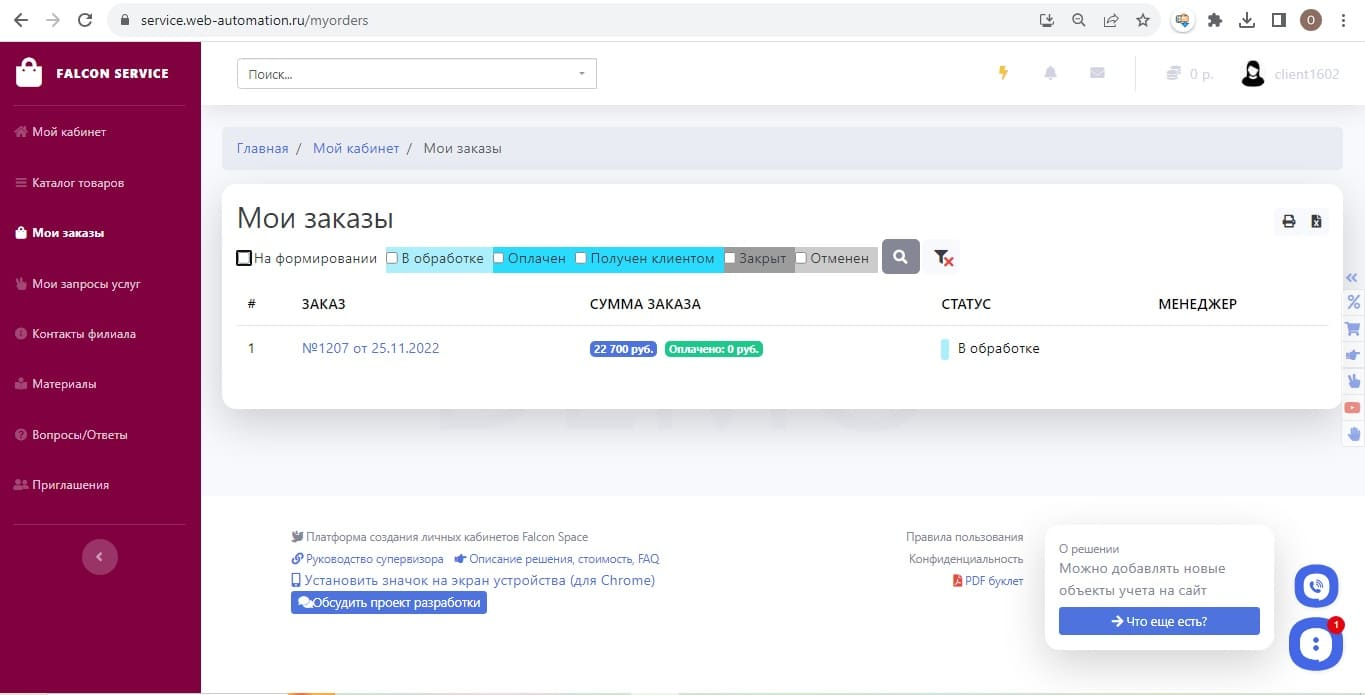Click the Оплачено: 0 руб. badge
The image size is (1365, 695).
pyautogui.click(x=714, y=349)
